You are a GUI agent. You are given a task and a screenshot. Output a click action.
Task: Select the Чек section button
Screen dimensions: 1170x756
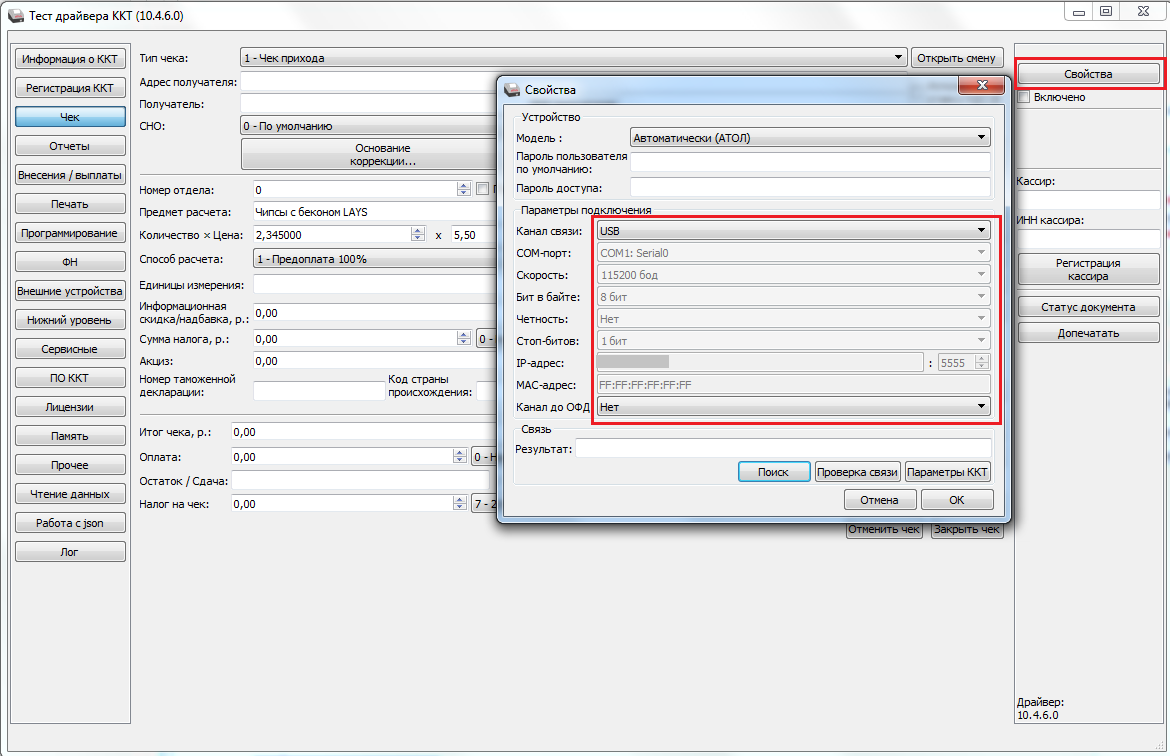tap(70, 116)
